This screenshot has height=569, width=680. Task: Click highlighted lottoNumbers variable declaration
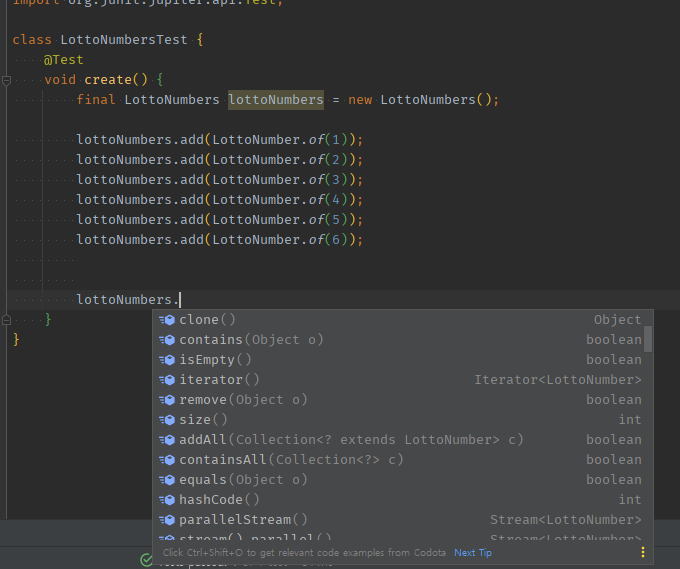coord(276,100)
